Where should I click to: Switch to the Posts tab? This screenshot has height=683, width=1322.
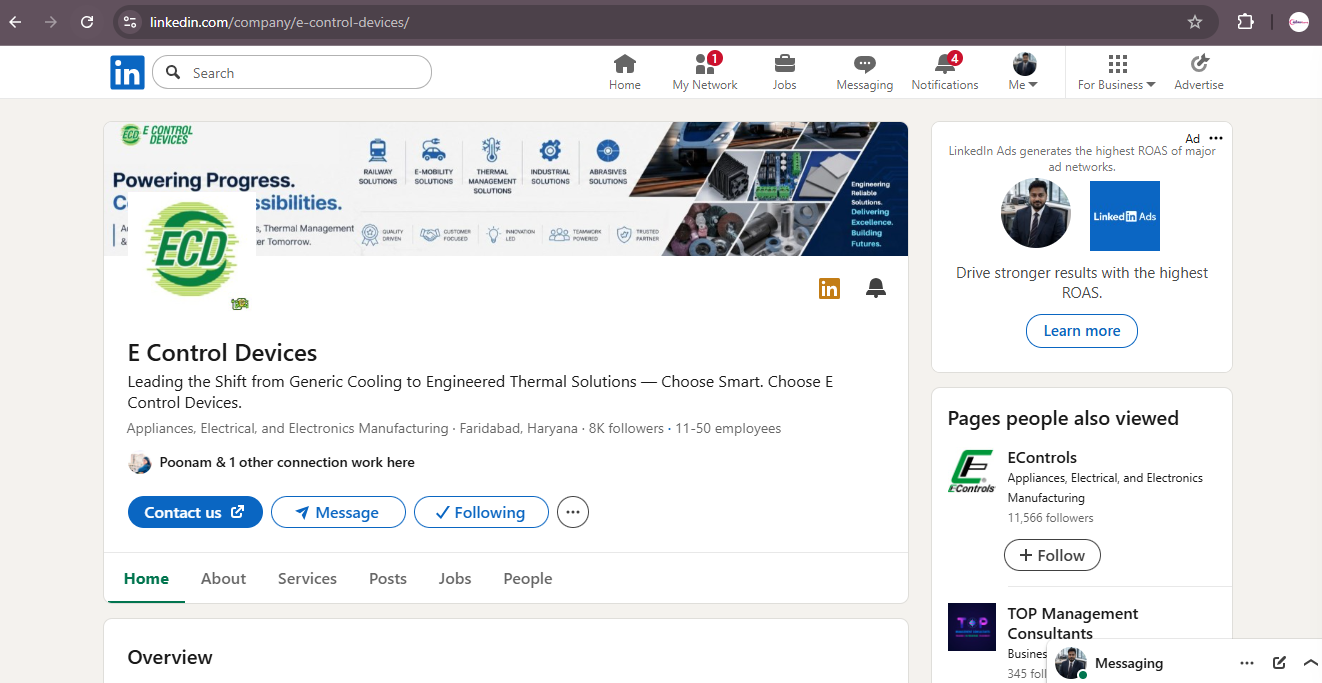coord(388,579)
